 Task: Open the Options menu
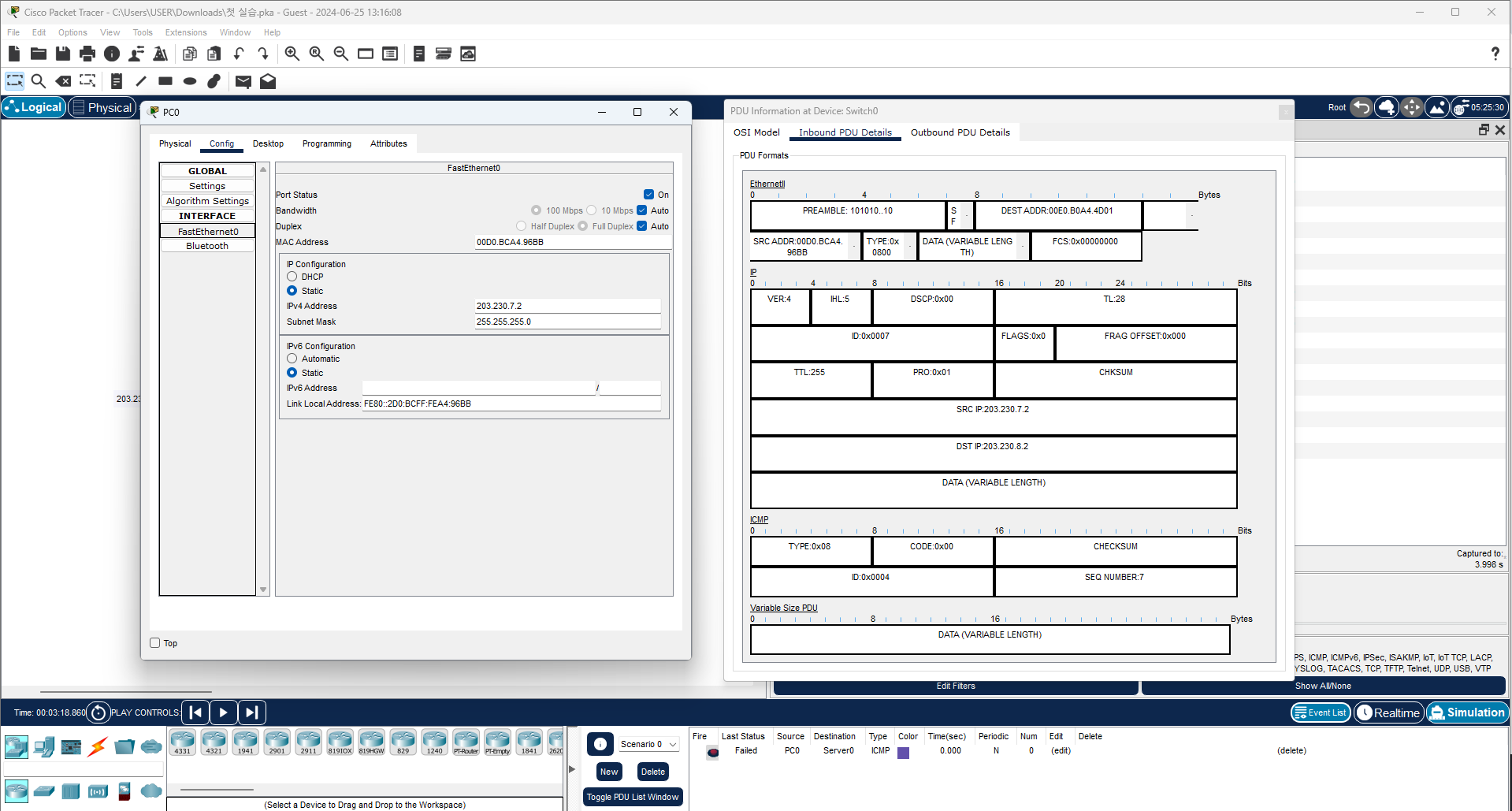(x=72, y=32)
